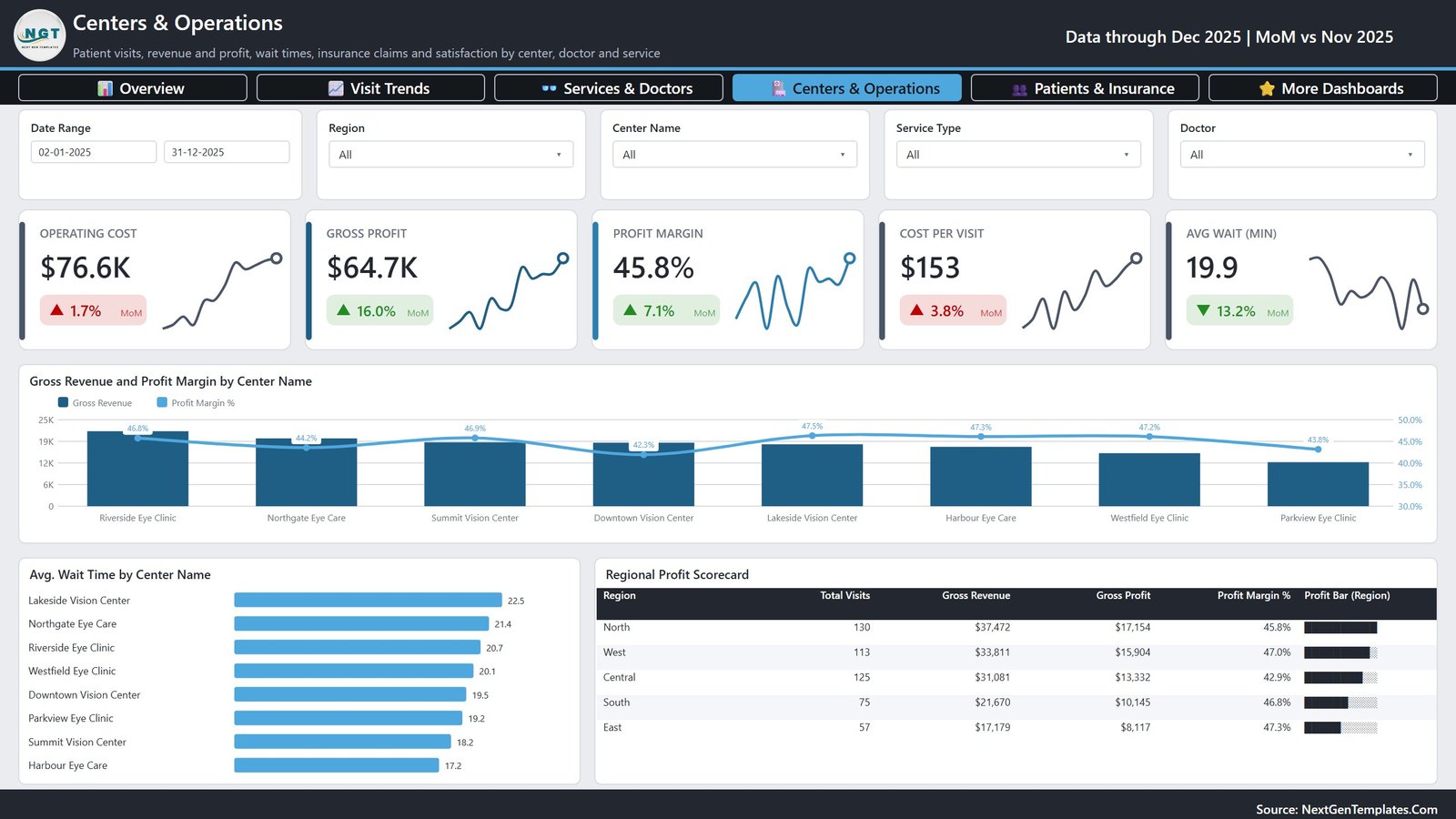Image resolution: width=1456 pixels, height=819 pixels.
Task: Click the Cost Per Visit red up triangle
Action: coord(916,310)
